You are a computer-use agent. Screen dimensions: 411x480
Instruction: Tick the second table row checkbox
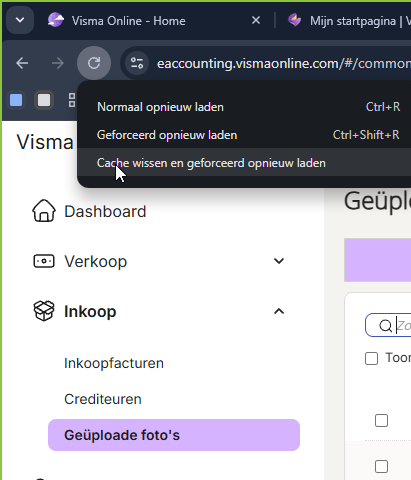point(381,466)
